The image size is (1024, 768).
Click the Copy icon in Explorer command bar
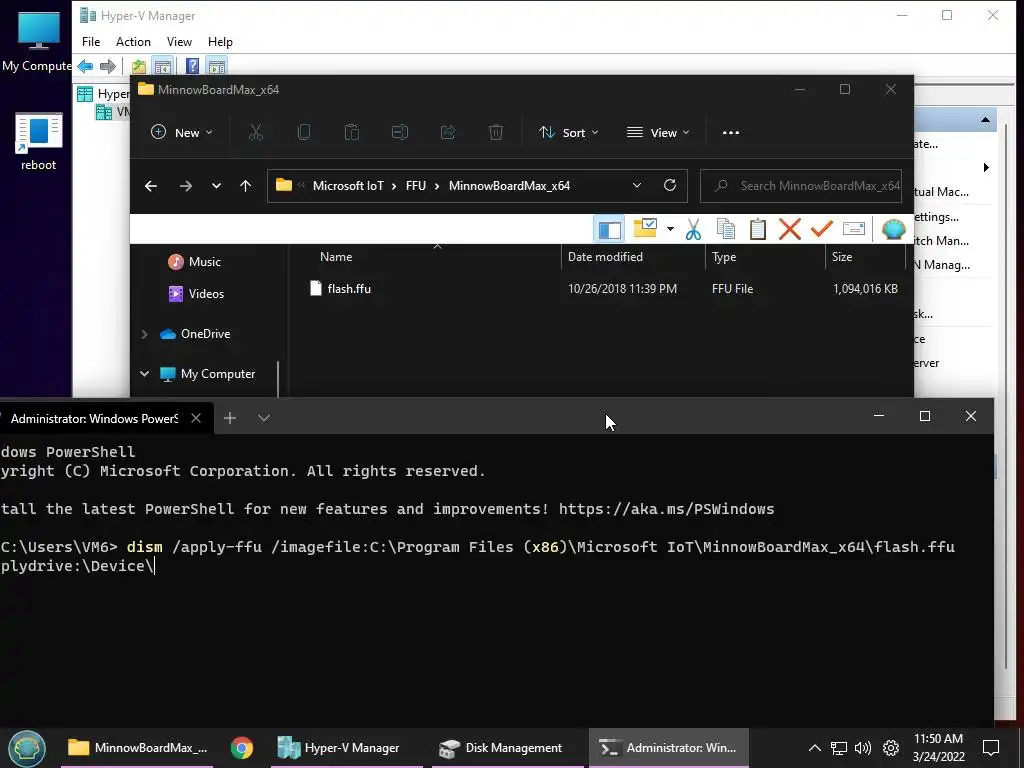click(x=304, y=133)
